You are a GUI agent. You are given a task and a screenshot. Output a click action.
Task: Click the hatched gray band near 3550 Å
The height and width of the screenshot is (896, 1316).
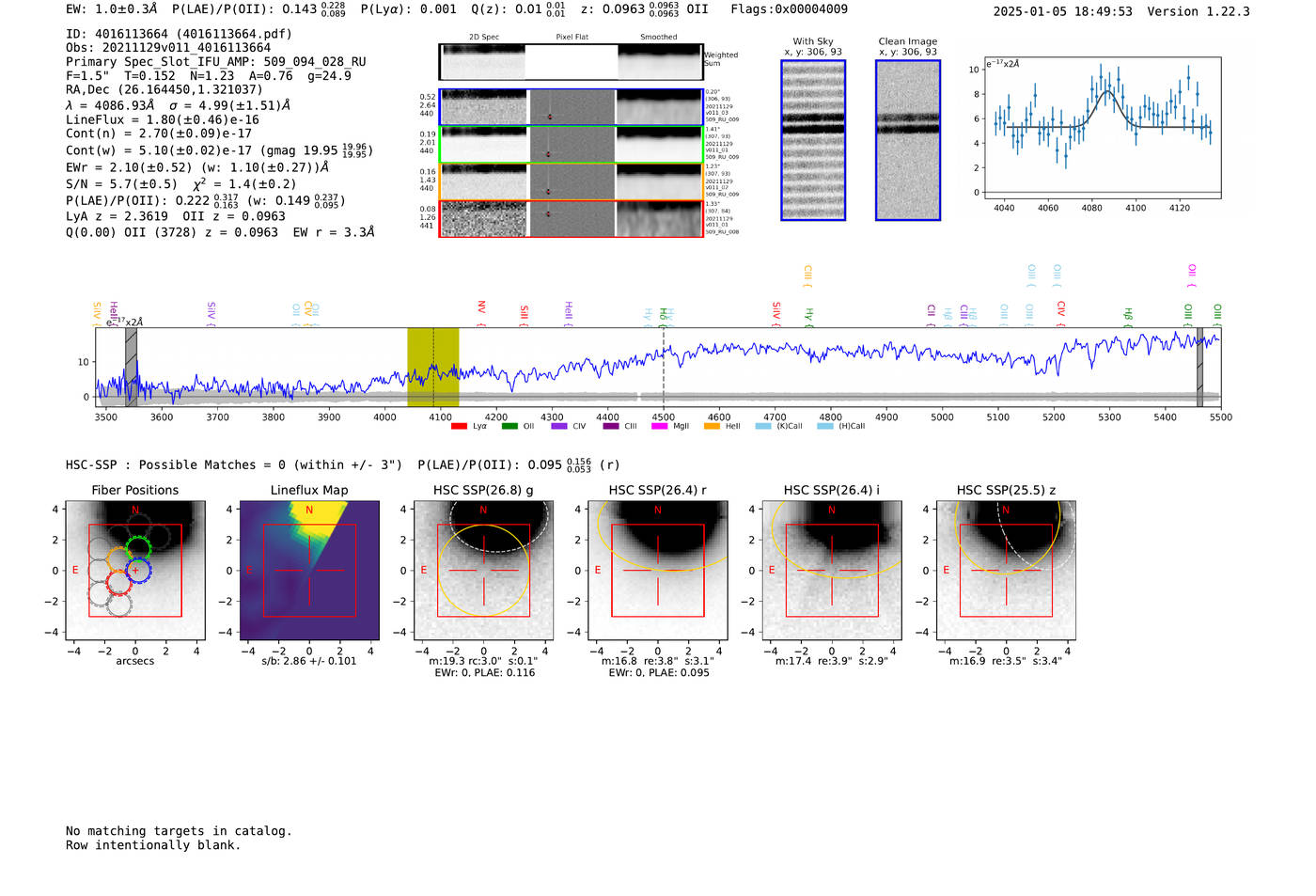click(132, 367)
